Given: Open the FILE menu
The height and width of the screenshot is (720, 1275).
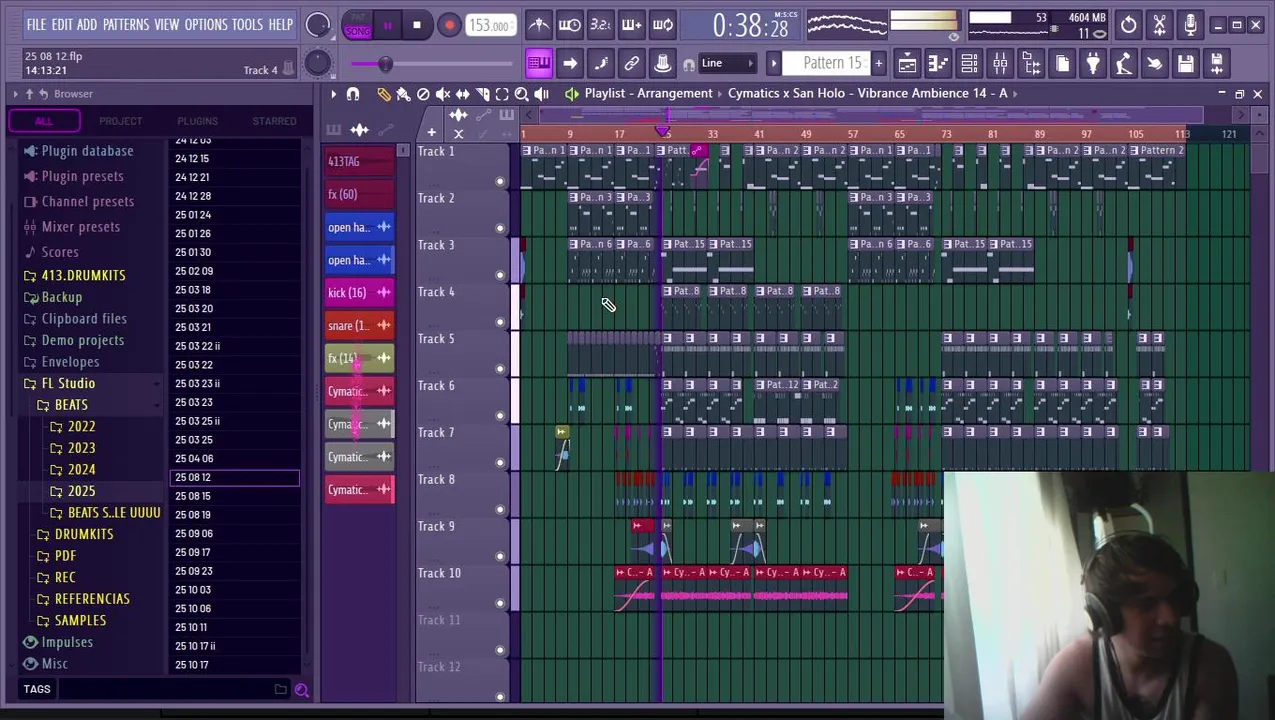Looking at the screenshot, I should click(36, 24).
